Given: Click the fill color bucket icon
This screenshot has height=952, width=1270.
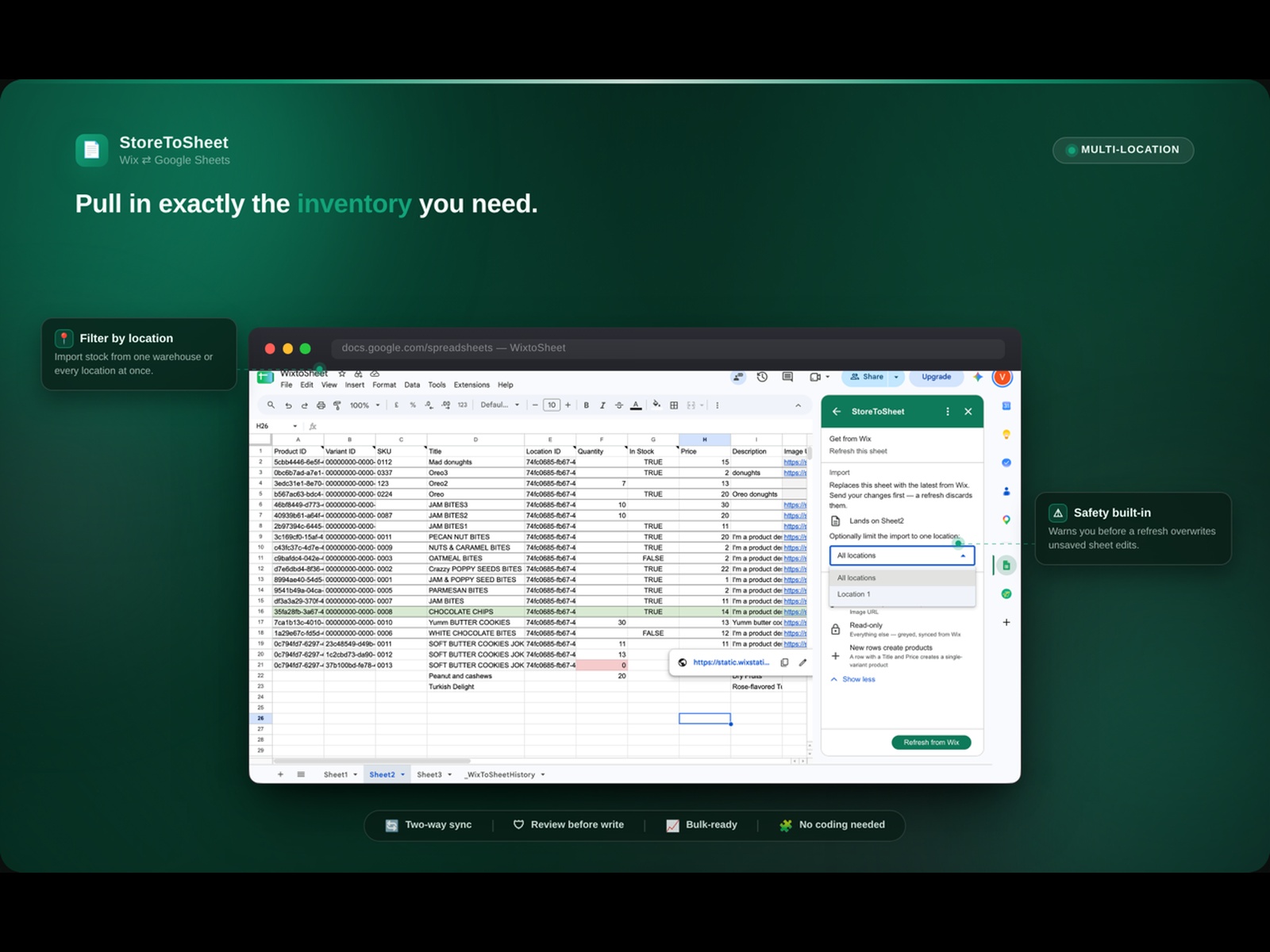Looking at the screenshot, I should pyautogui.click(x=656, y=405).
